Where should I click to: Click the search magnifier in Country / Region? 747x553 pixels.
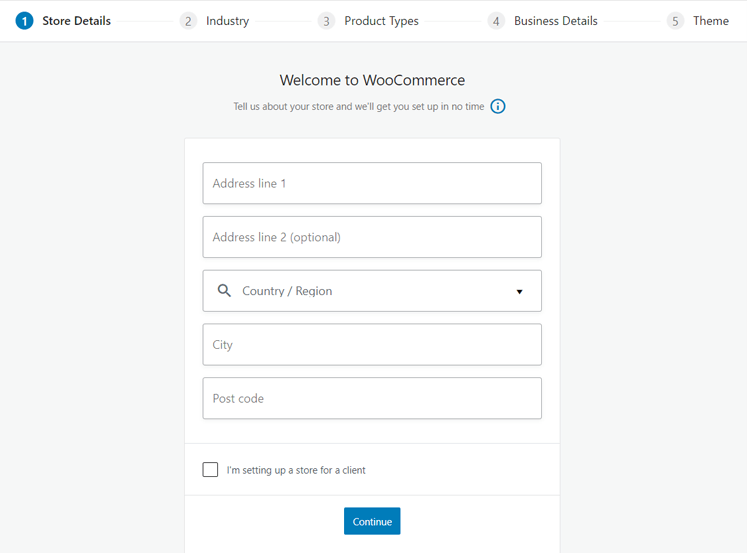(x=224, y=291)
